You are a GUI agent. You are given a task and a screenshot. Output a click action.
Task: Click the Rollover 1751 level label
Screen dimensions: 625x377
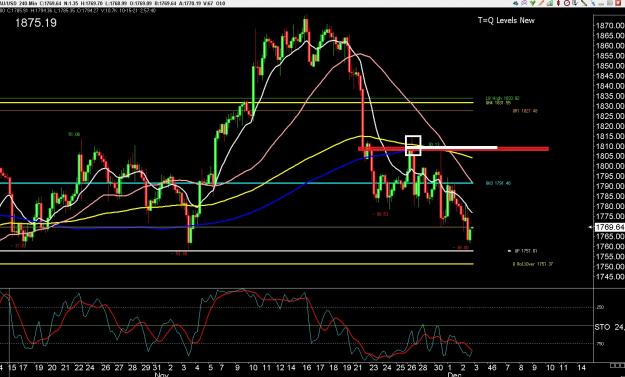pyautogui.click(x=533, y=264)
